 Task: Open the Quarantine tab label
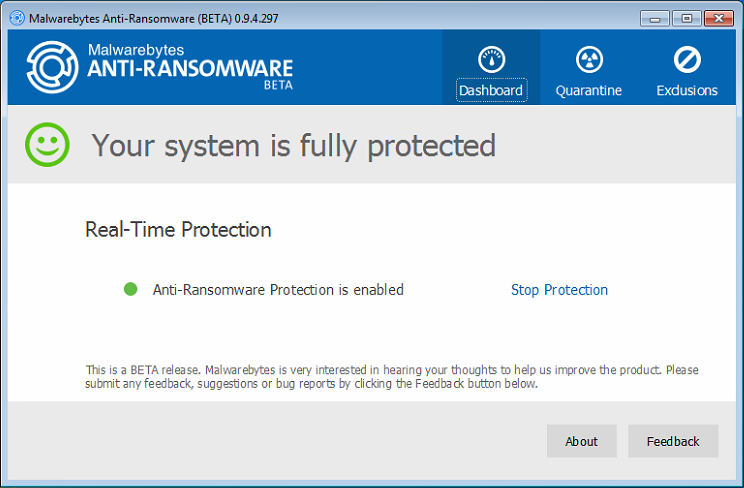pyautogui.click(x=589, y=90)
